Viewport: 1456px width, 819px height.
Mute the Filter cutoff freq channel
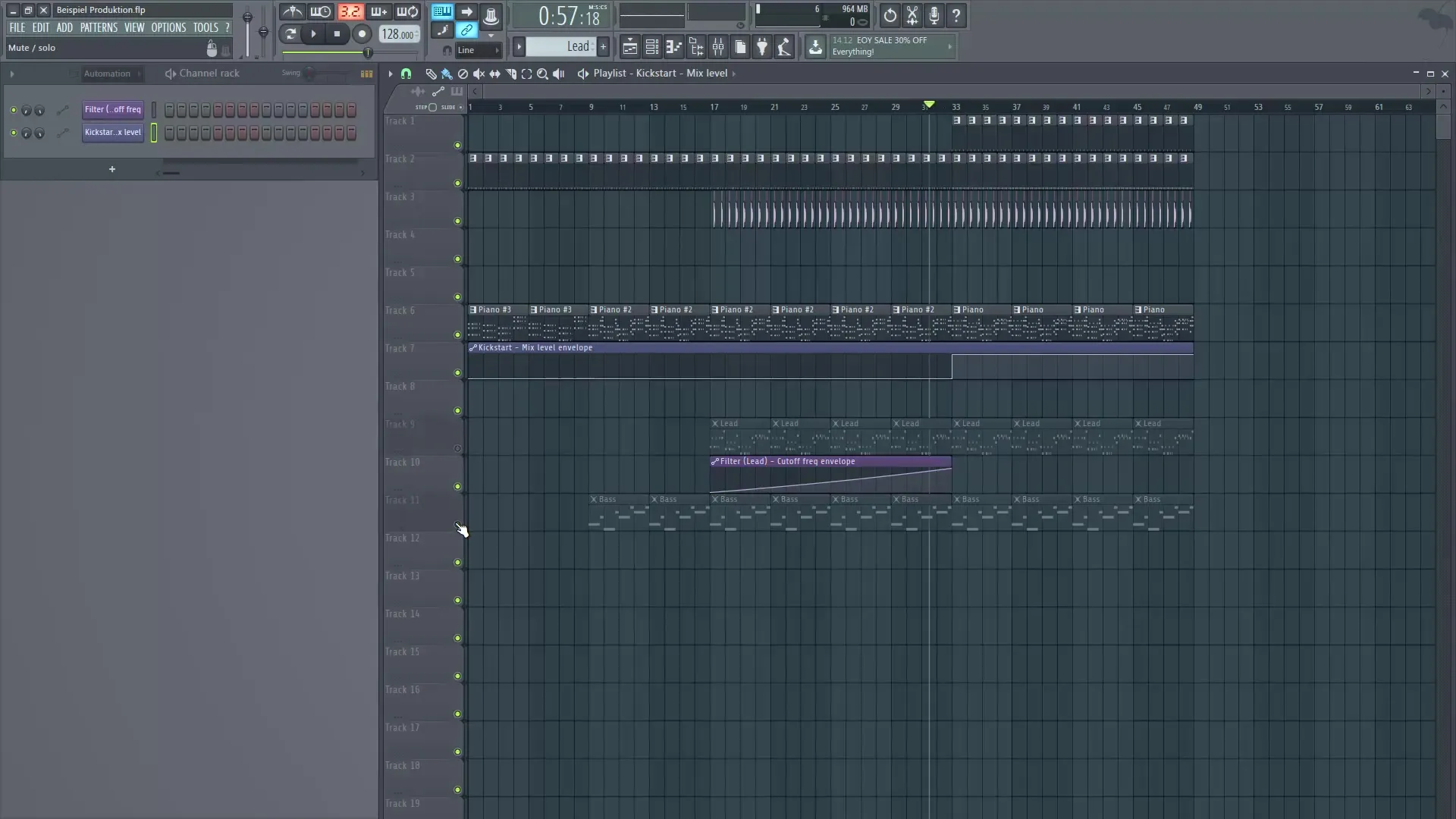(13, 110)
